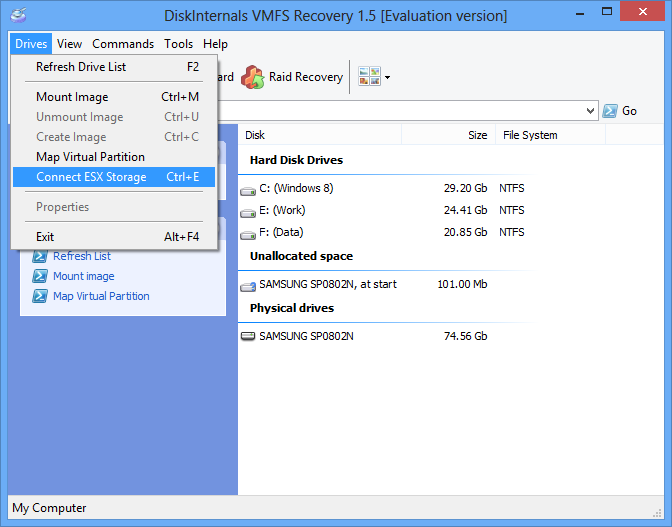Open the Commands menu
The image size is (672, 527).
pyautogui.click(x=123, y=44)
